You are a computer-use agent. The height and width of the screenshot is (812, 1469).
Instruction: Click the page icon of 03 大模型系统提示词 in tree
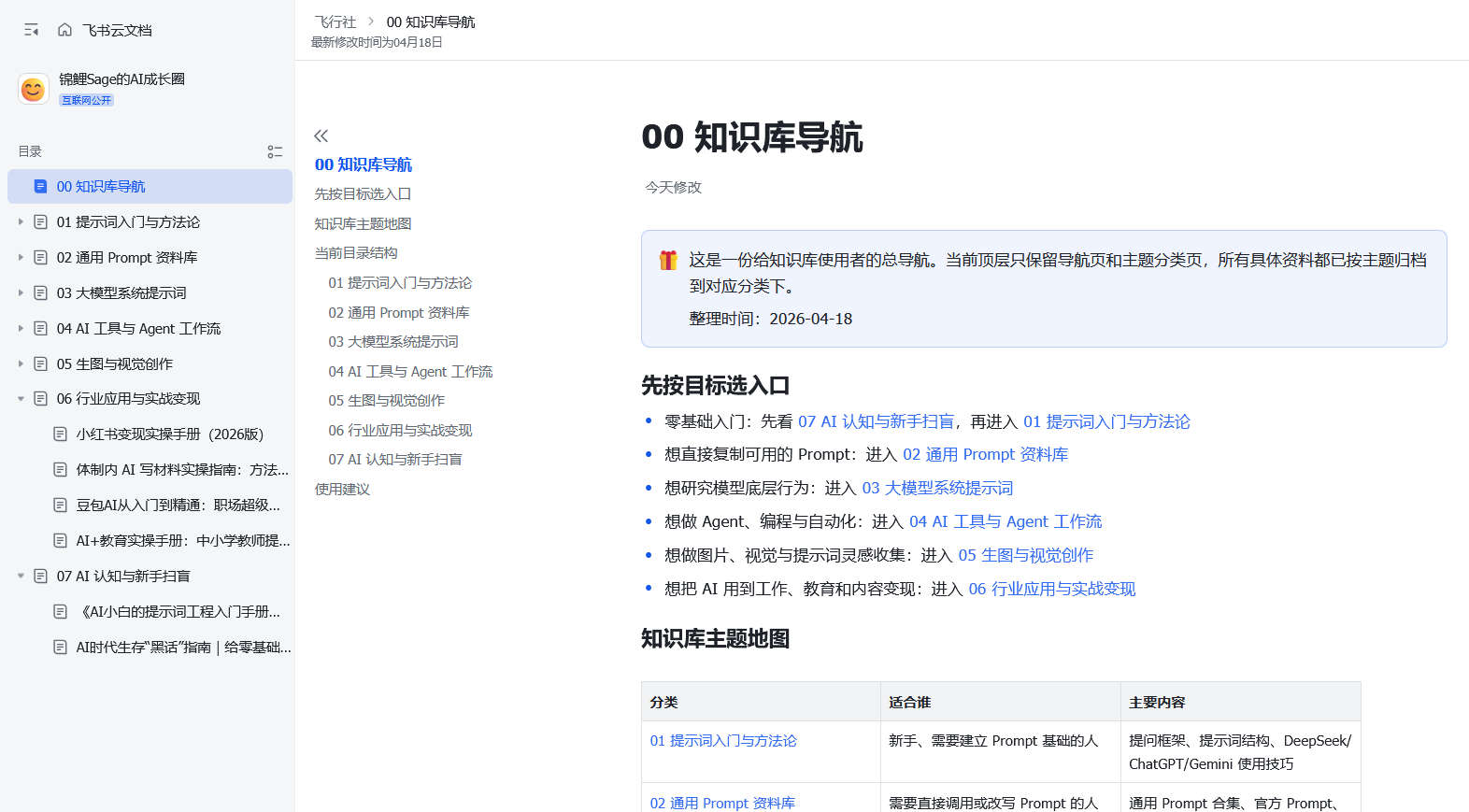pos(40,293)
